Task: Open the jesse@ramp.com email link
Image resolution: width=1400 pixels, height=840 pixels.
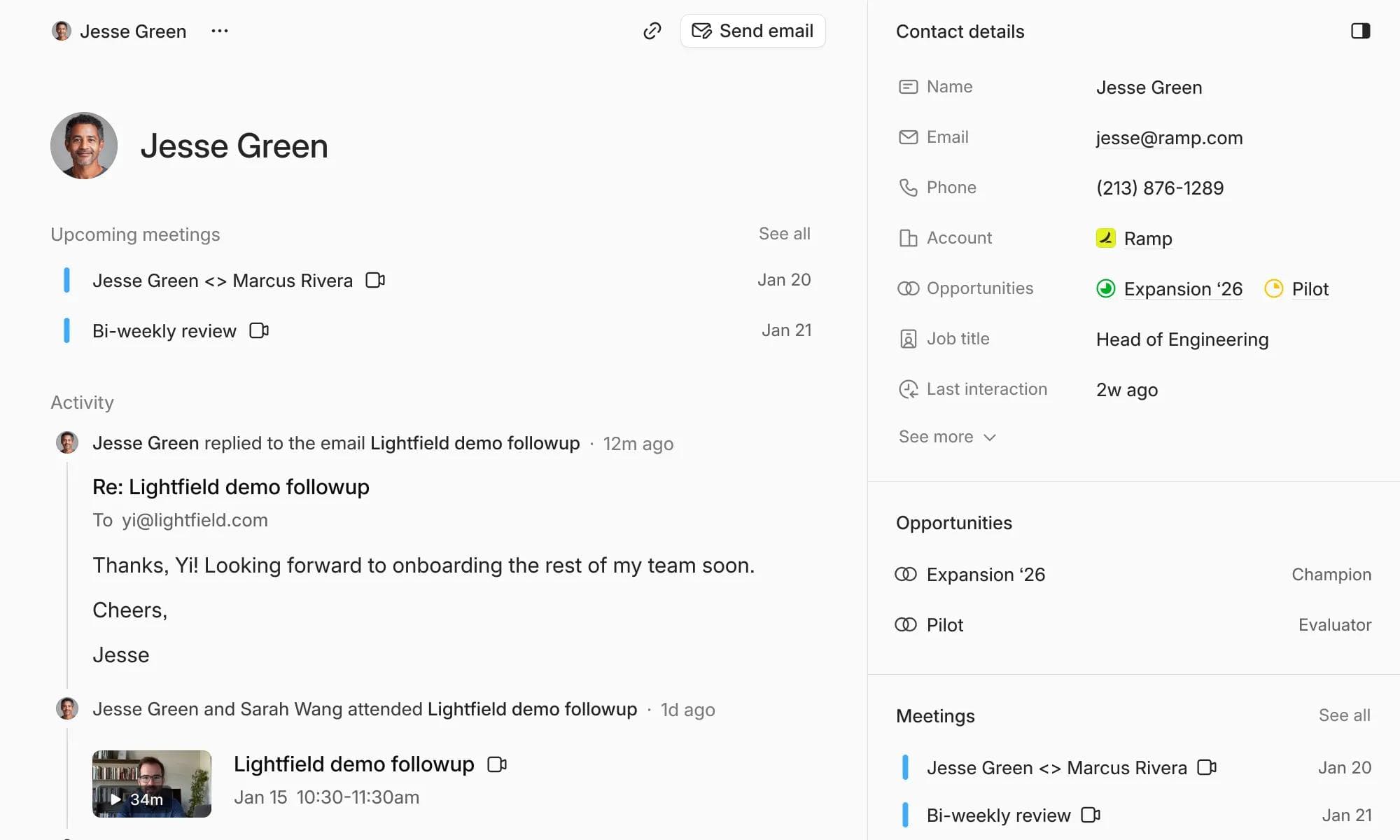Action: (1169, 138)
